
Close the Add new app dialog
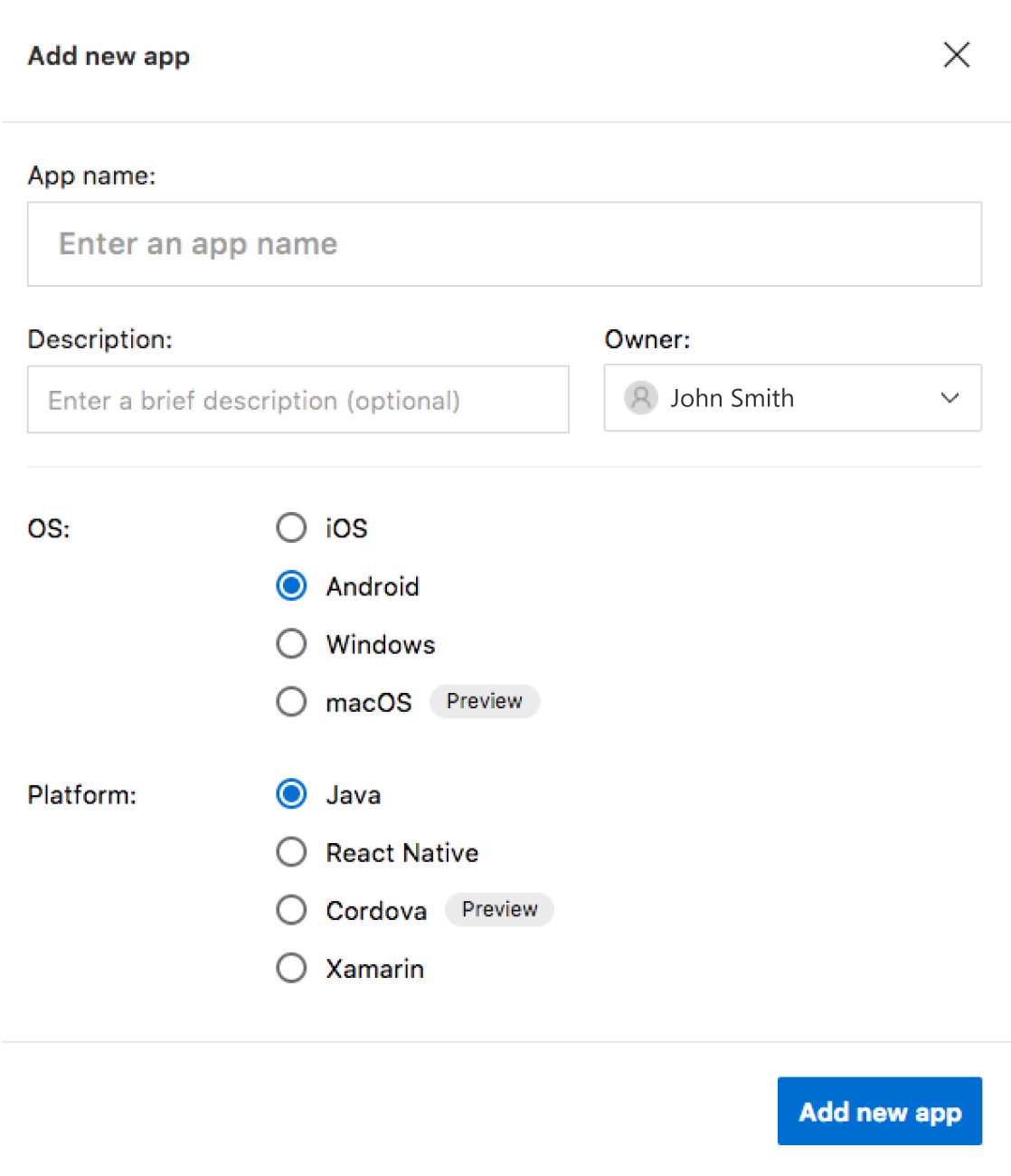[956, 55]
